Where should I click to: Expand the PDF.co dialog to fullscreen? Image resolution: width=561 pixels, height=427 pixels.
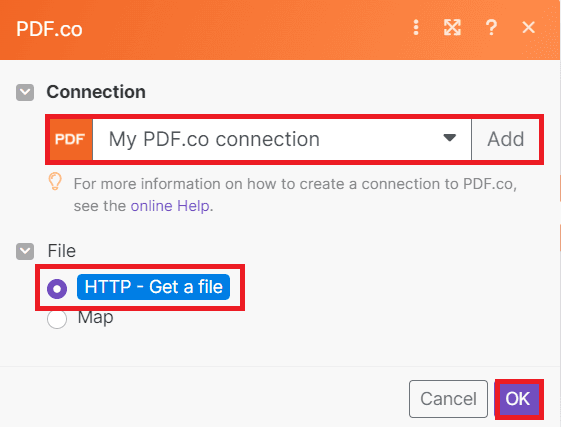click(452, 28)
